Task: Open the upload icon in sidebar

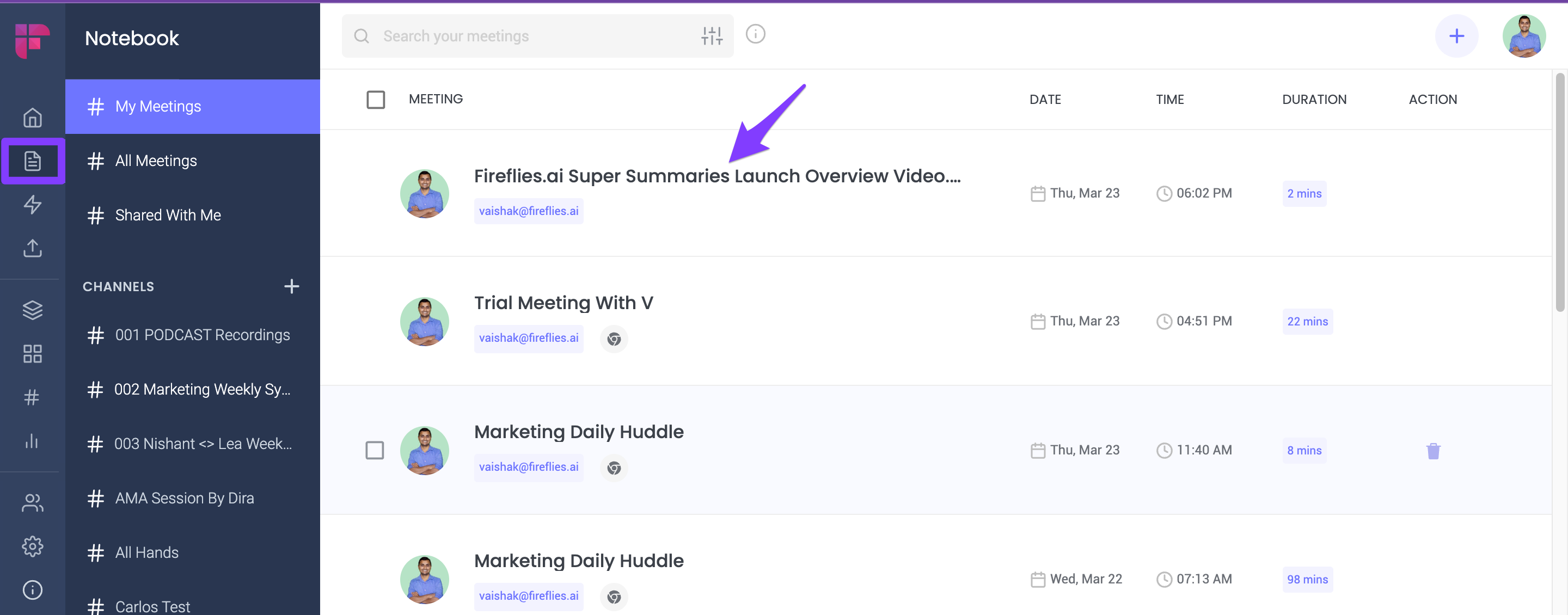Action: [32, 248]
